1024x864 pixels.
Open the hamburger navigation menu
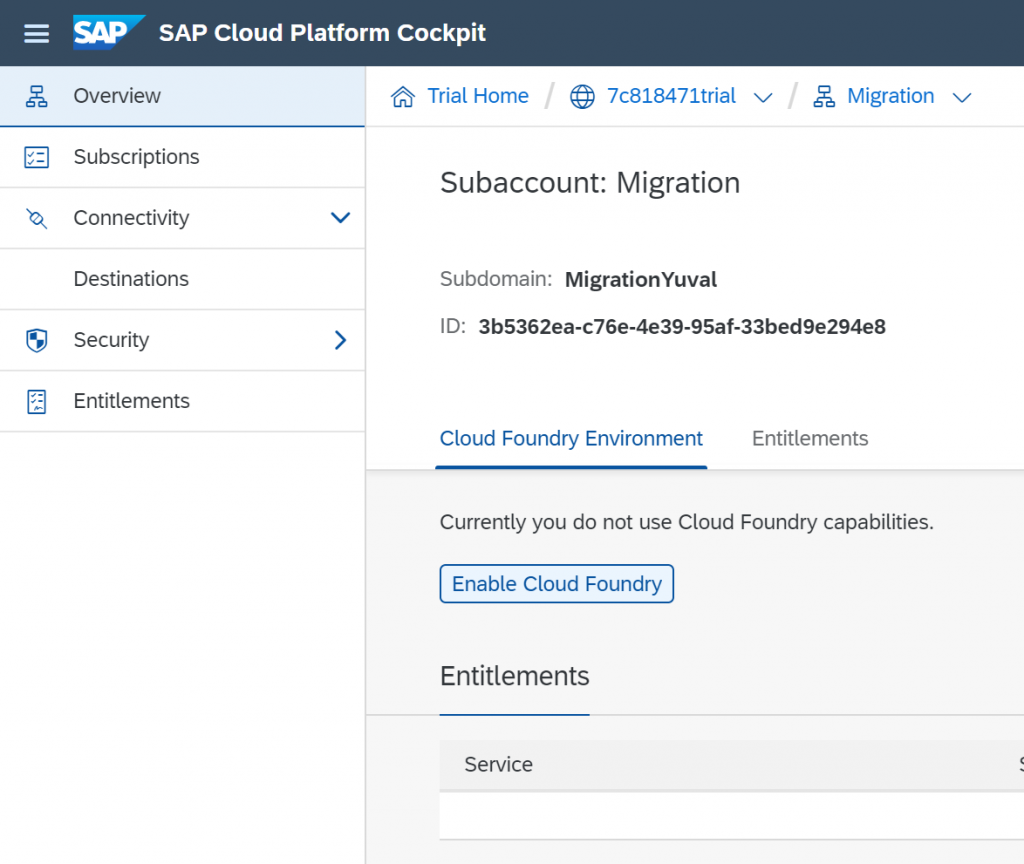pos(37,33)
